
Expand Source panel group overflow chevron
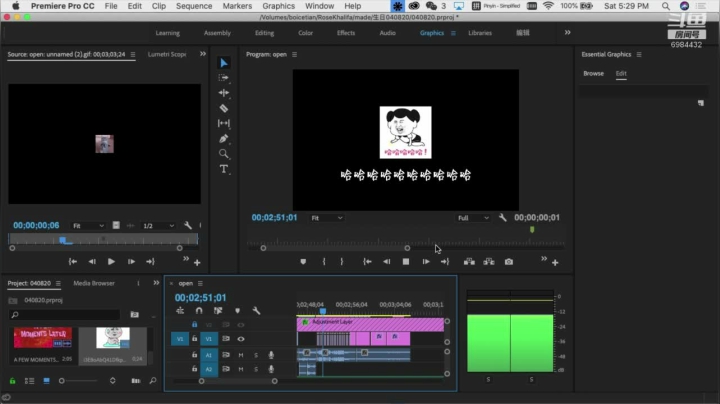coord(202,54)
